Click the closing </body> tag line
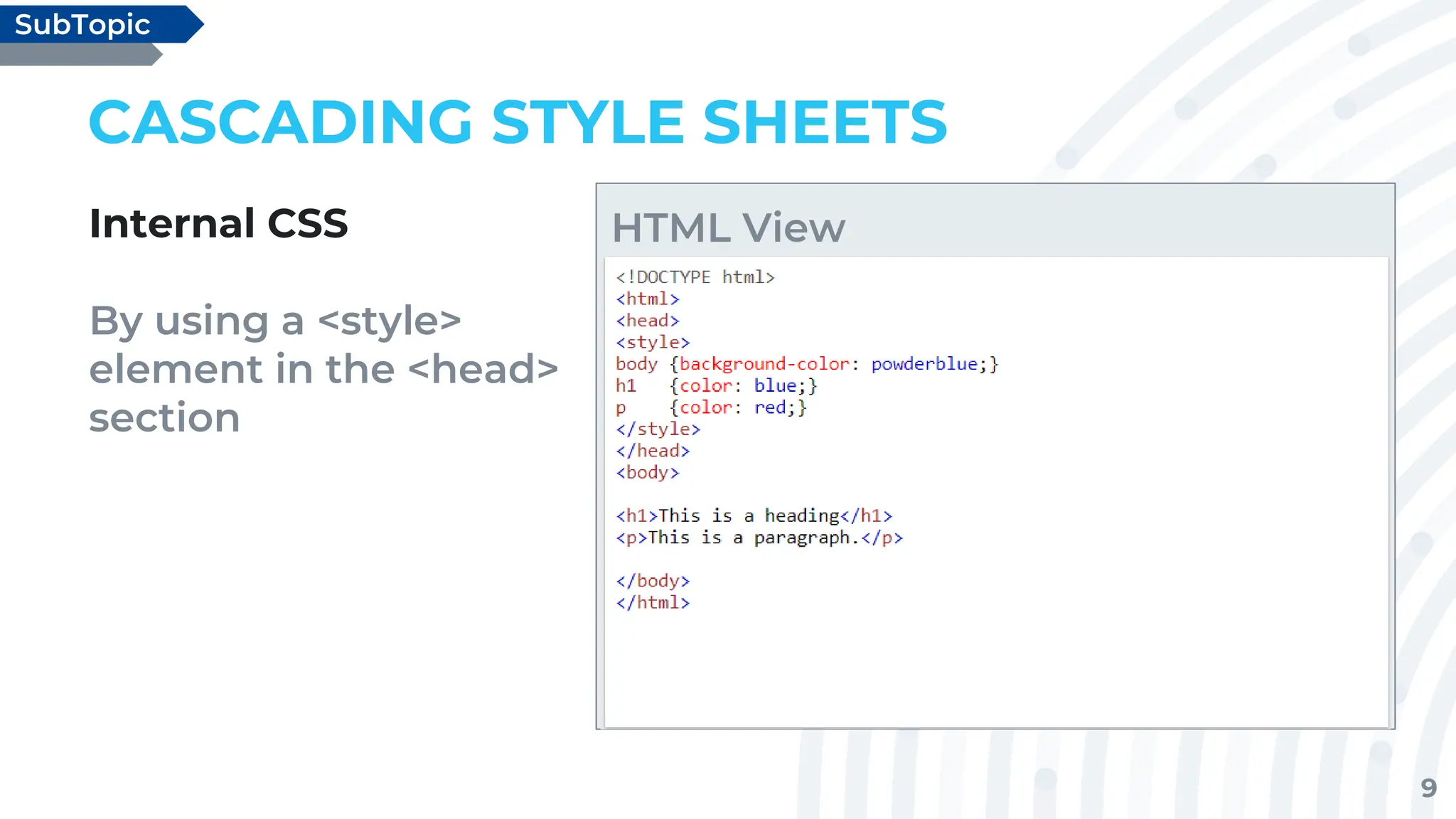This screenshot has width=1456, height=819. (x=653, y=581)
